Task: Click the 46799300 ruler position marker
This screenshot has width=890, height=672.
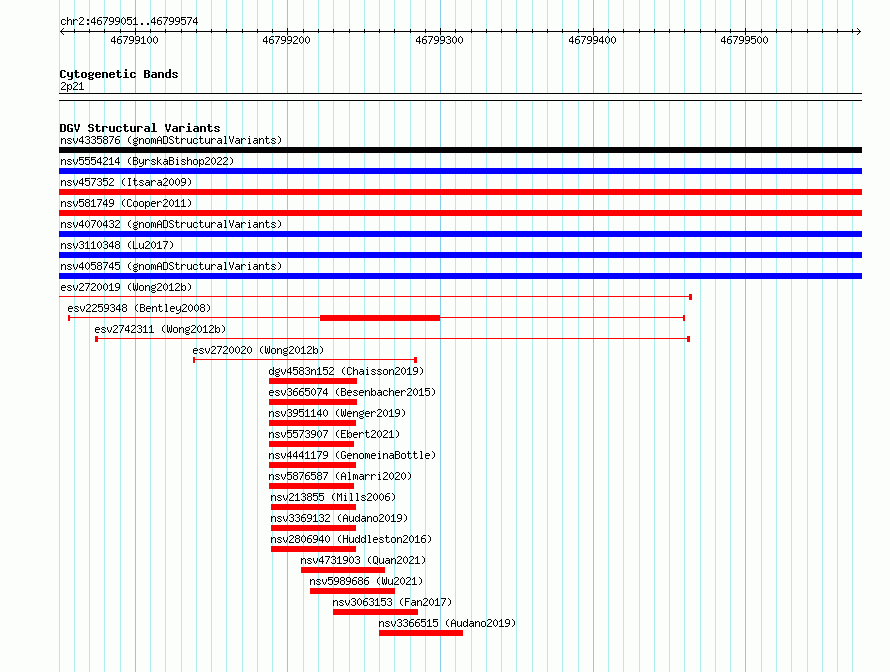Action: click(x=439, y=40)
